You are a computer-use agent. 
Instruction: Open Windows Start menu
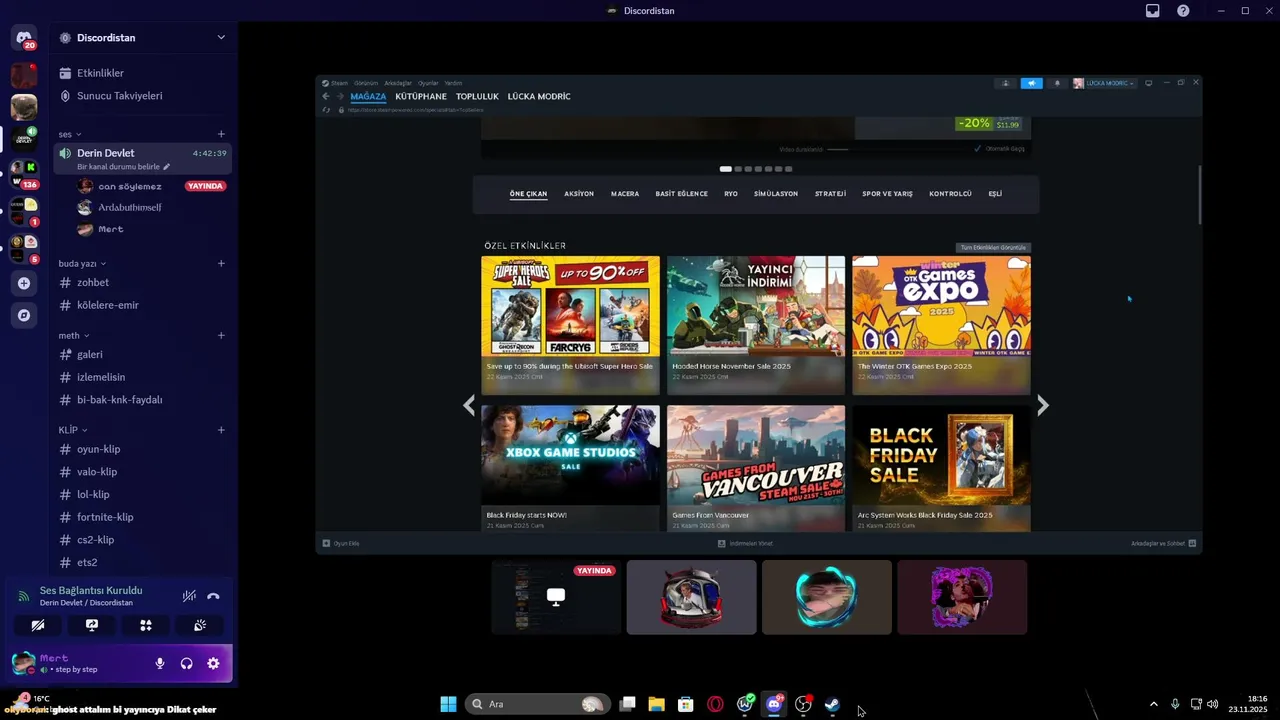(448, 704)
